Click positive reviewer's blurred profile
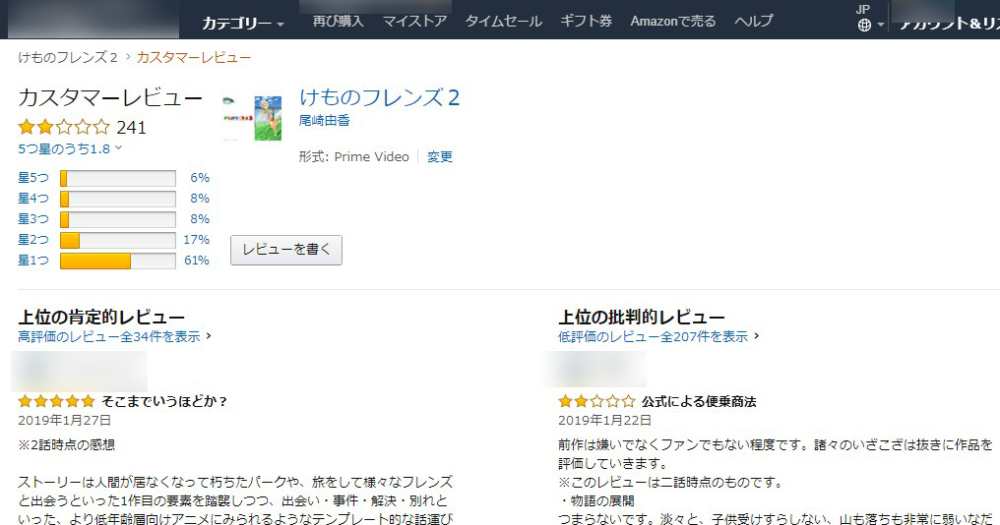1000x525 pixels. [79, 371]
